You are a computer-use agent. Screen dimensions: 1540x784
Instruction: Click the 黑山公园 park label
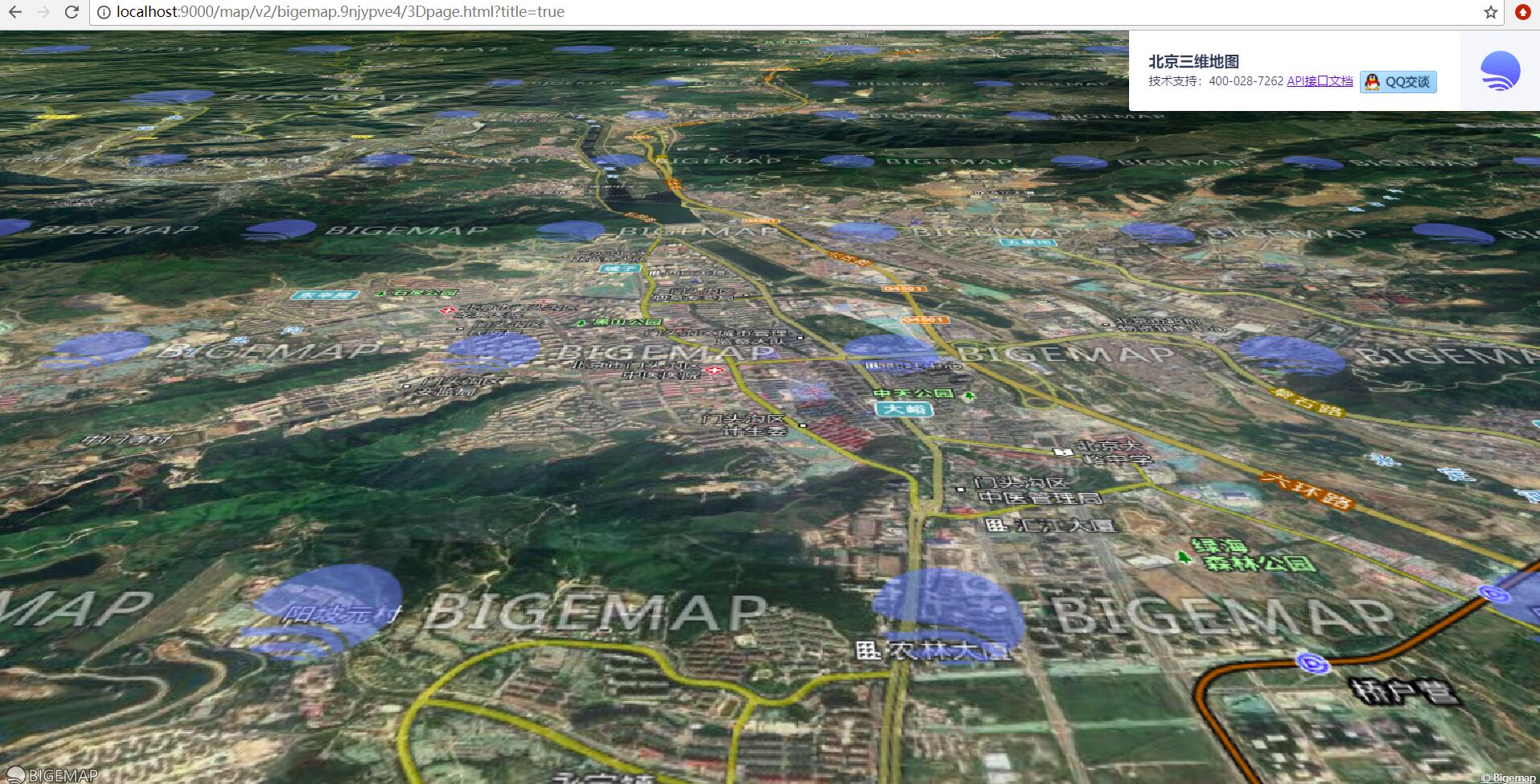click(626, 322)
